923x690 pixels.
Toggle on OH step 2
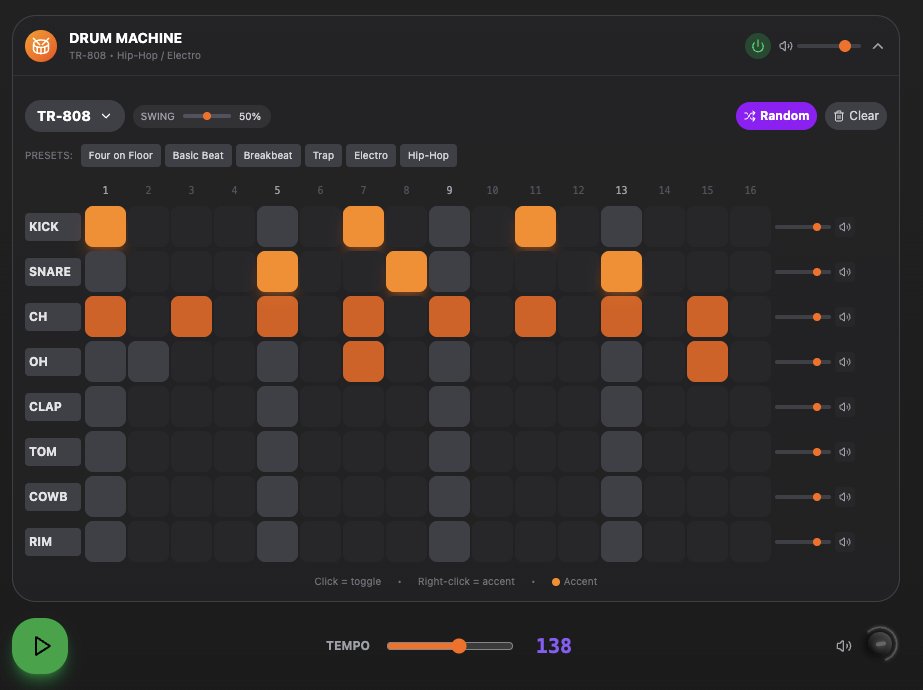click(x=148, y=362)
